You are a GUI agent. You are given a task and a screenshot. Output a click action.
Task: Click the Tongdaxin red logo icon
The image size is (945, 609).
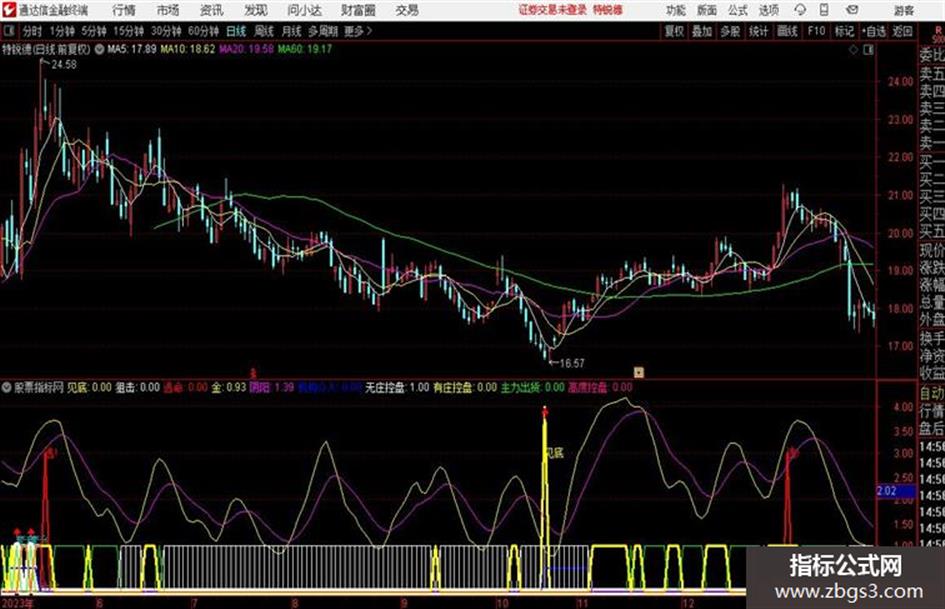[x=9, y=10]
